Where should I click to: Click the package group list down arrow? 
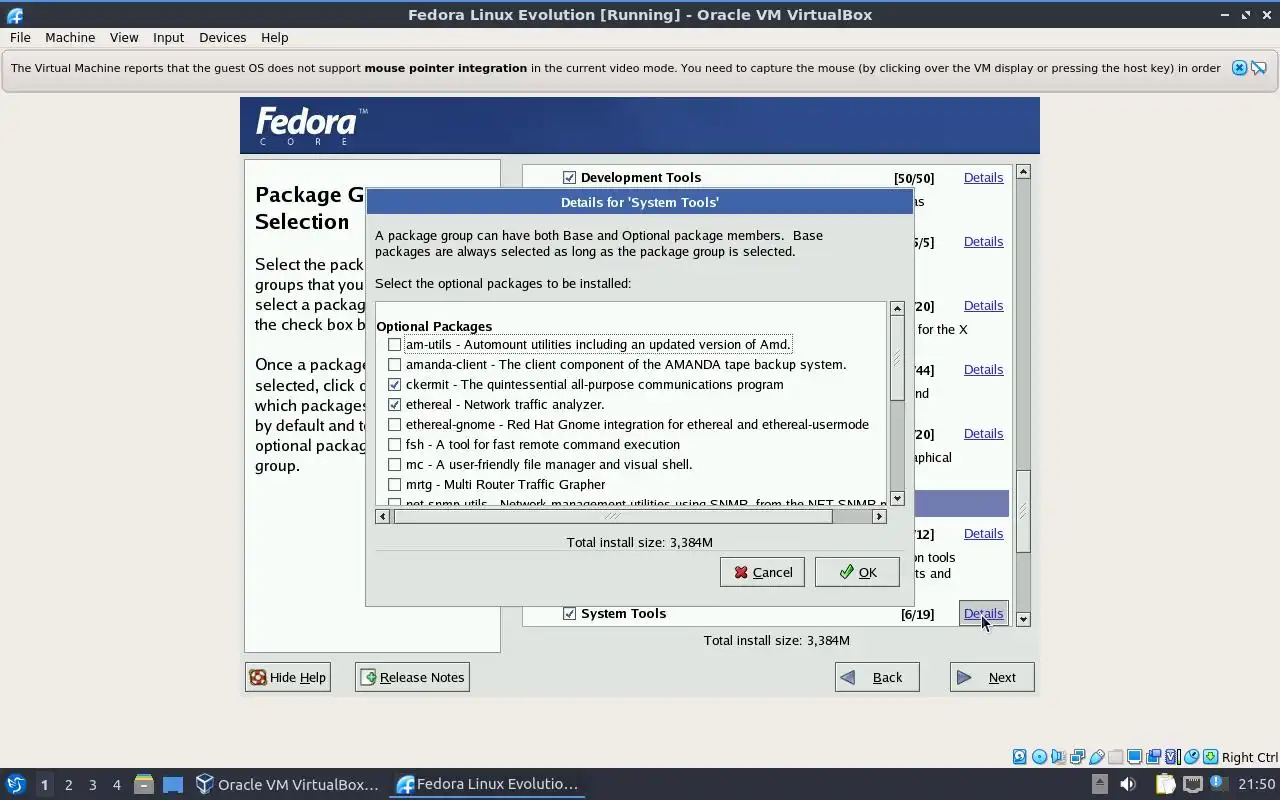[1023, 620]
